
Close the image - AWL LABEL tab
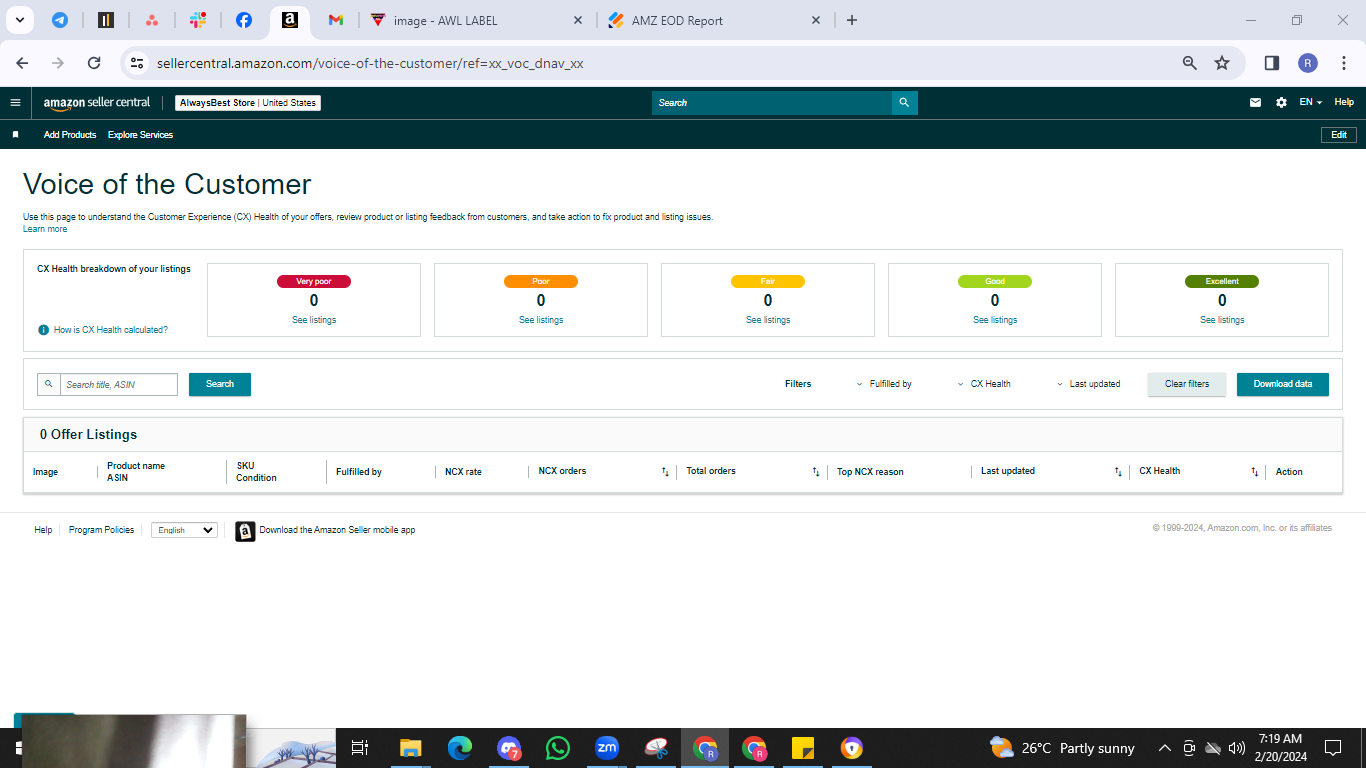click(577, 20)
